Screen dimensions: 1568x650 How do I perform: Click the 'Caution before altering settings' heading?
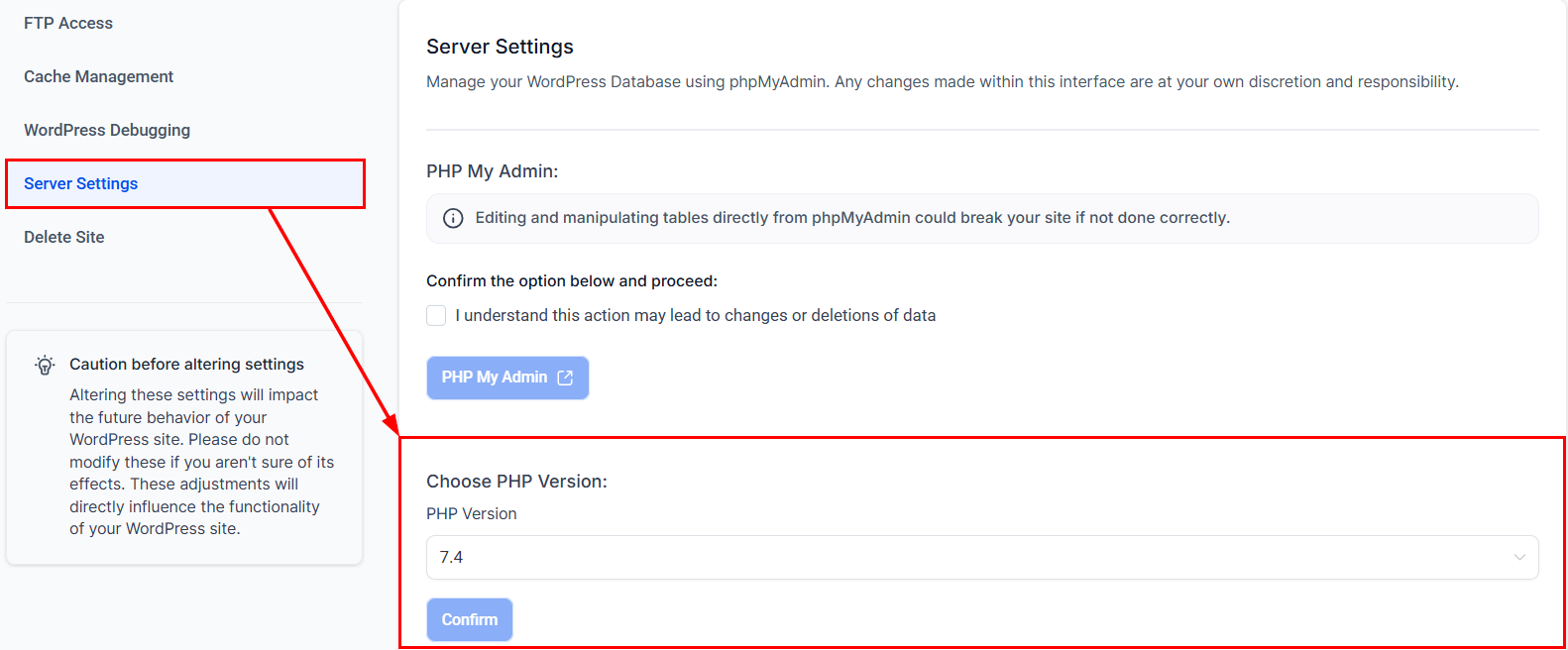click(x=186, y=364)
